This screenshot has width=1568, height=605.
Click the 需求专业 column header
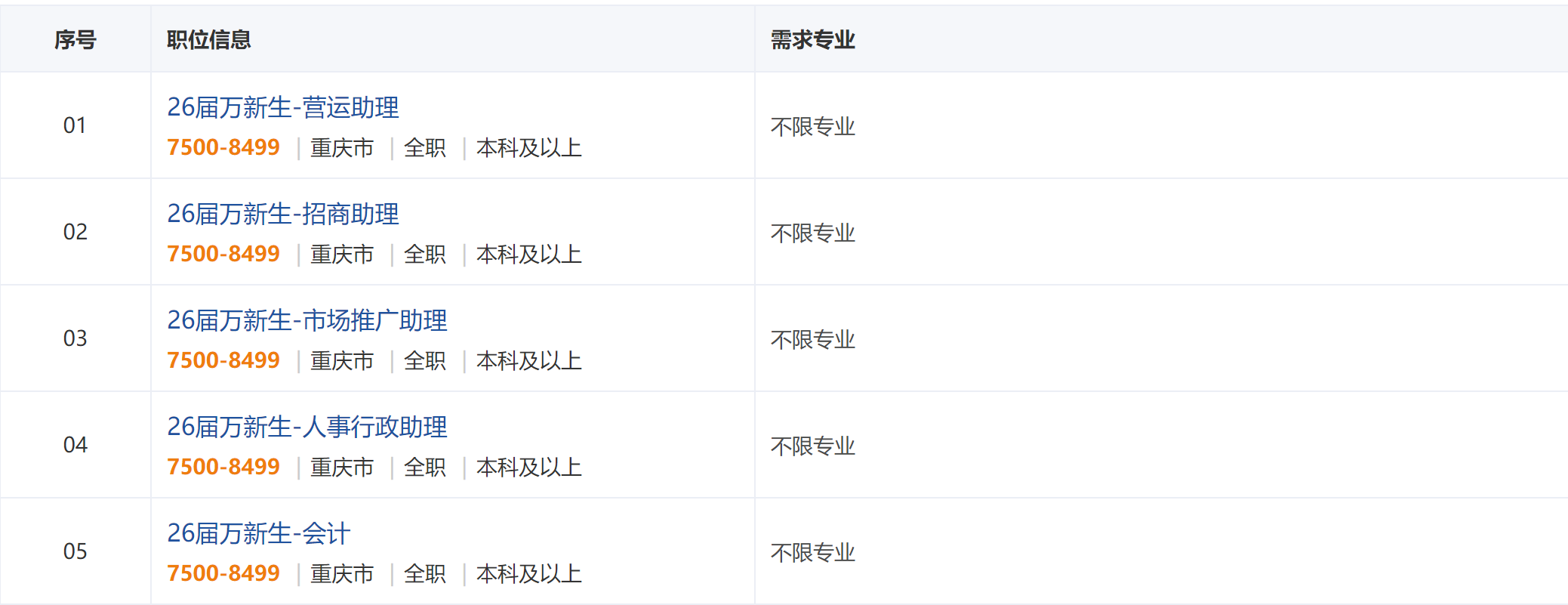pyautogui.click(x=812, y=40)
